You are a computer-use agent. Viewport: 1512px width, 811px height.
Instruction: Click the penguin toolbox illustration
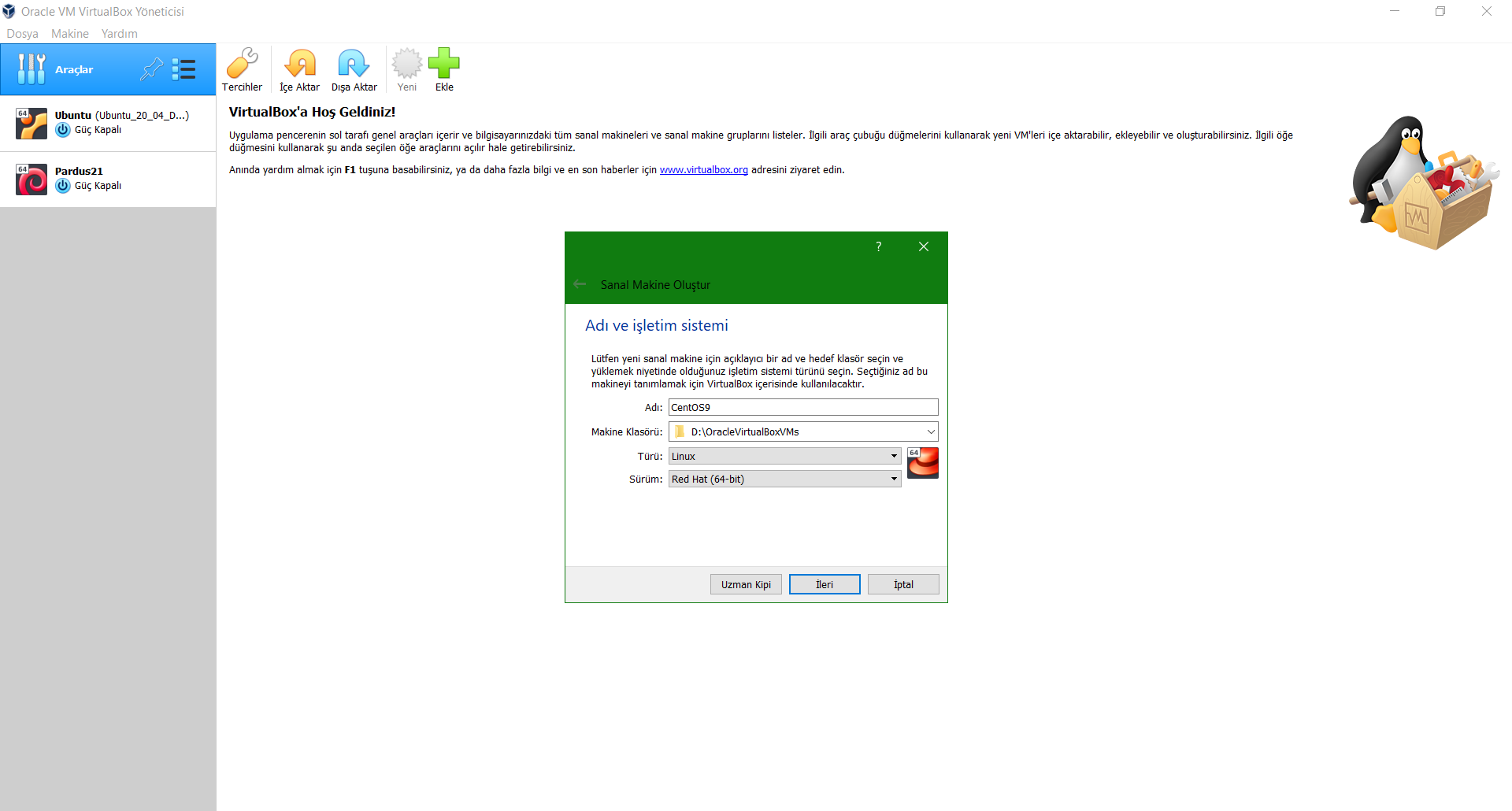pyautogui.click(x=1424, y=183)
